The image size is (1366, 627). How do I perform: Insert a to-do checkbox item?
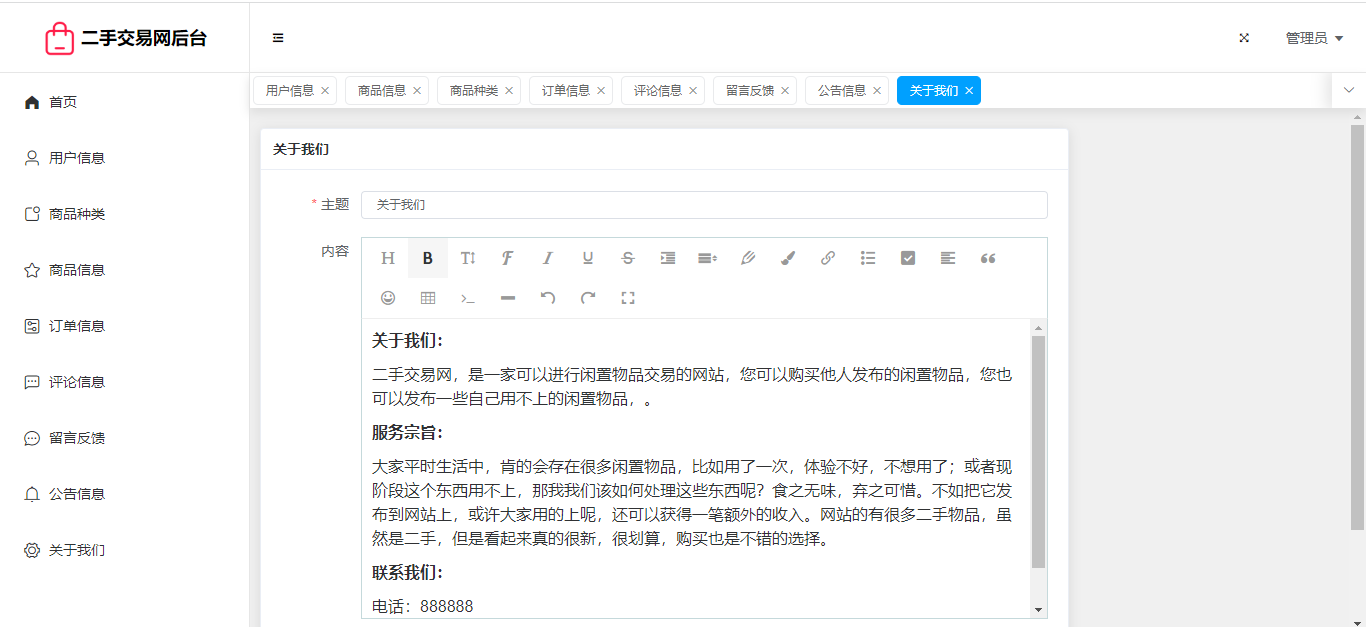click(x=908, y=258)
